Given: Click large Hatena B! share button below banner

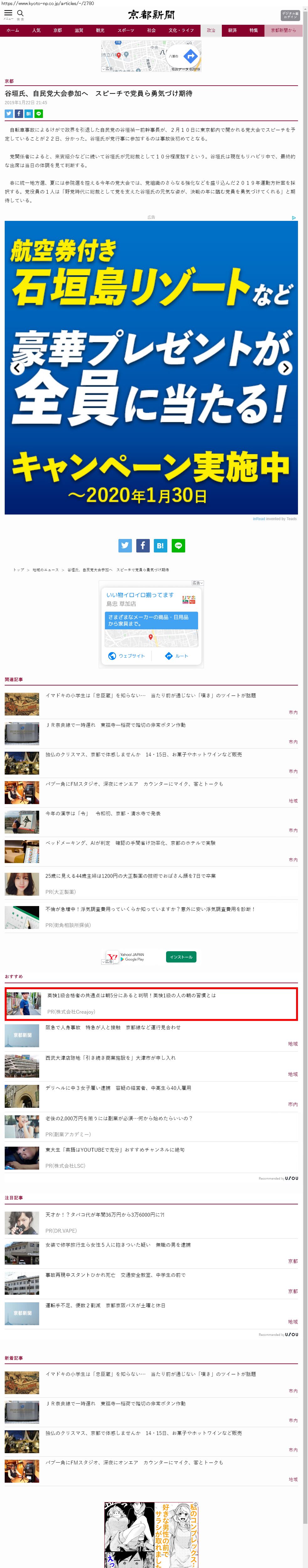Looking at the screenshot, I should [160, 545].
